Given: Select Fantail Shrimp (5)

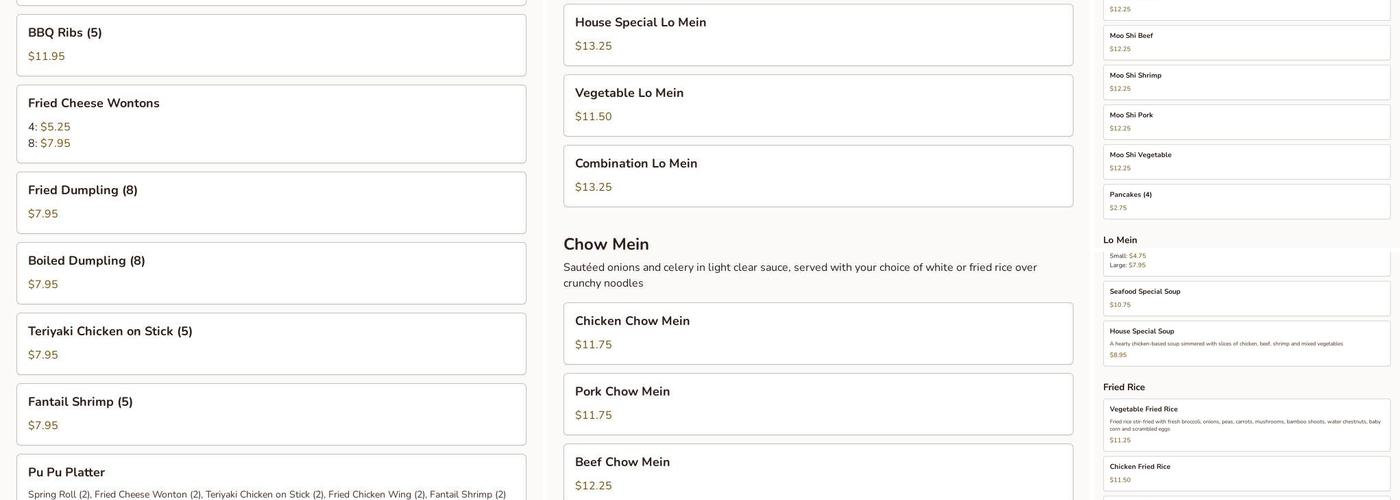Looking at the screenshot, I should [x=271, y=414].
